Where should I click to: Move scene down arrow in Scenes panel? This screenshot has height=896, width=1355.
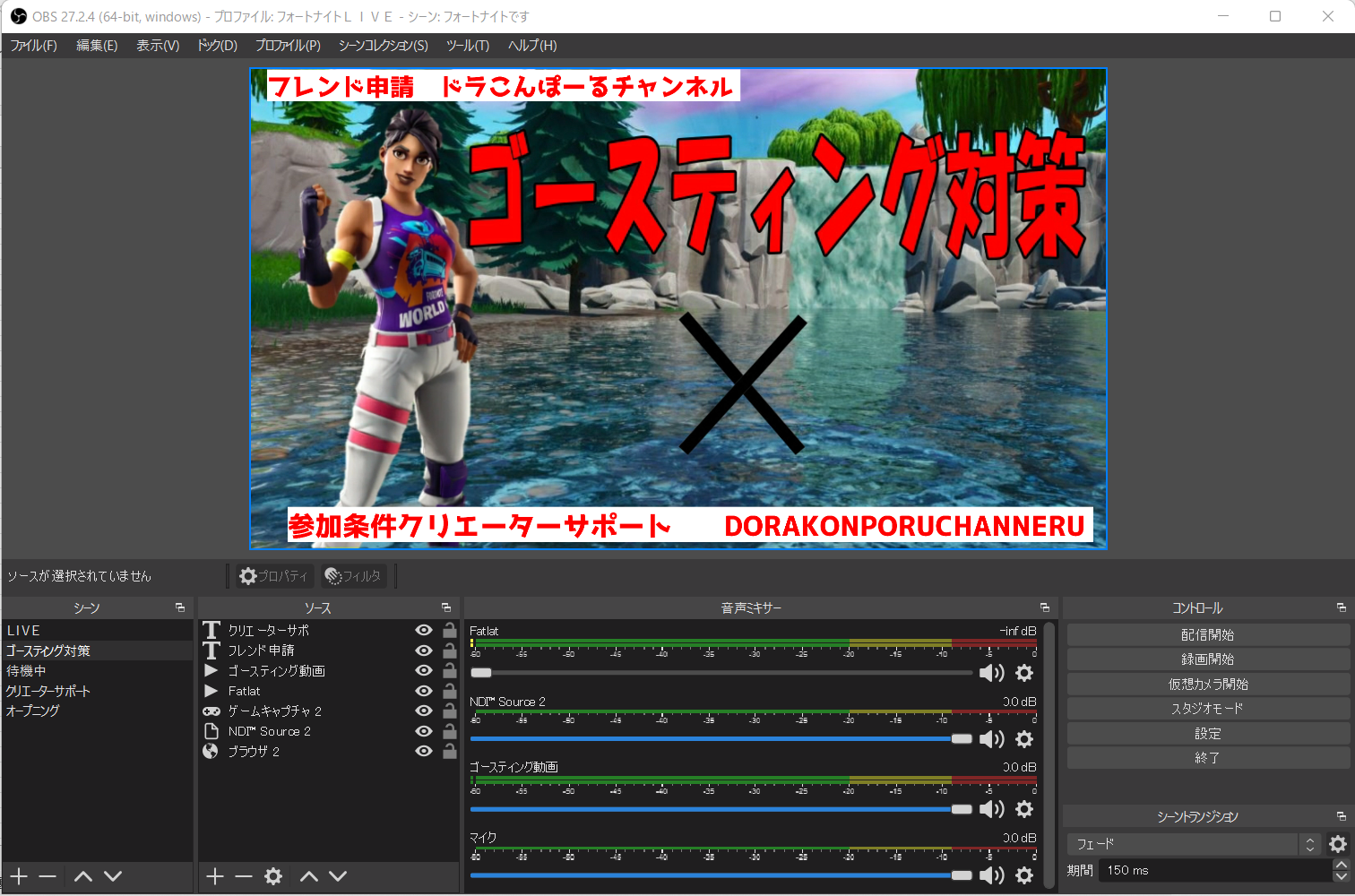click(x=113, y=876)
